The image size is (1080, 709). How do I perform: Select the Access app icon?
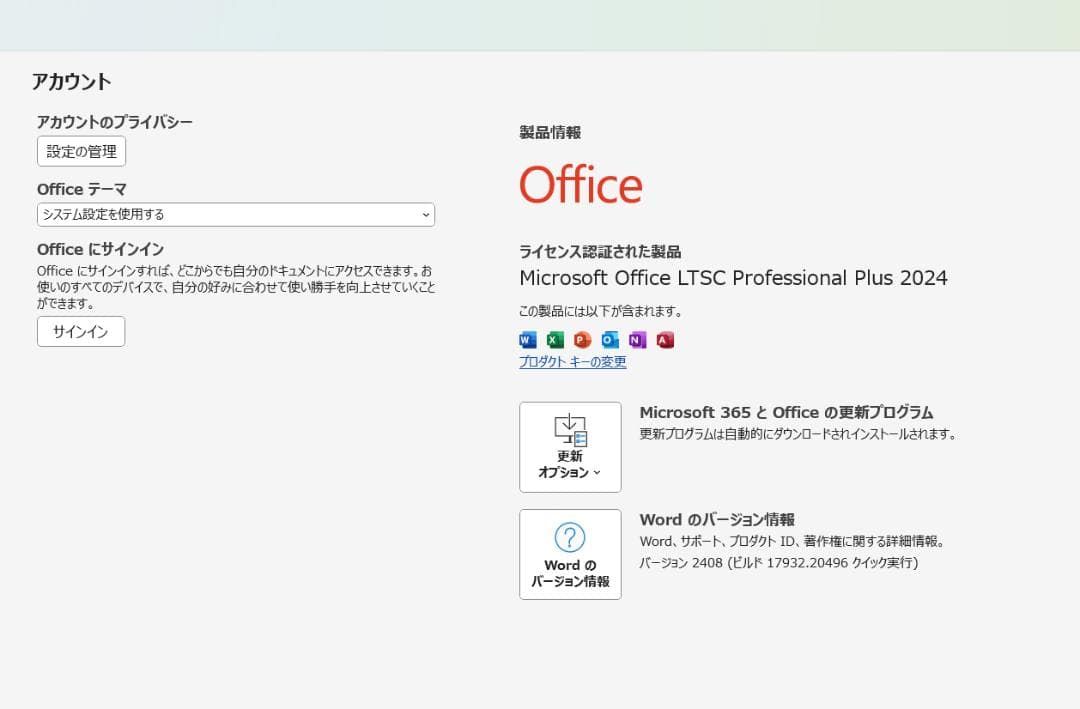pyautogui.click(x=665, y=340)
